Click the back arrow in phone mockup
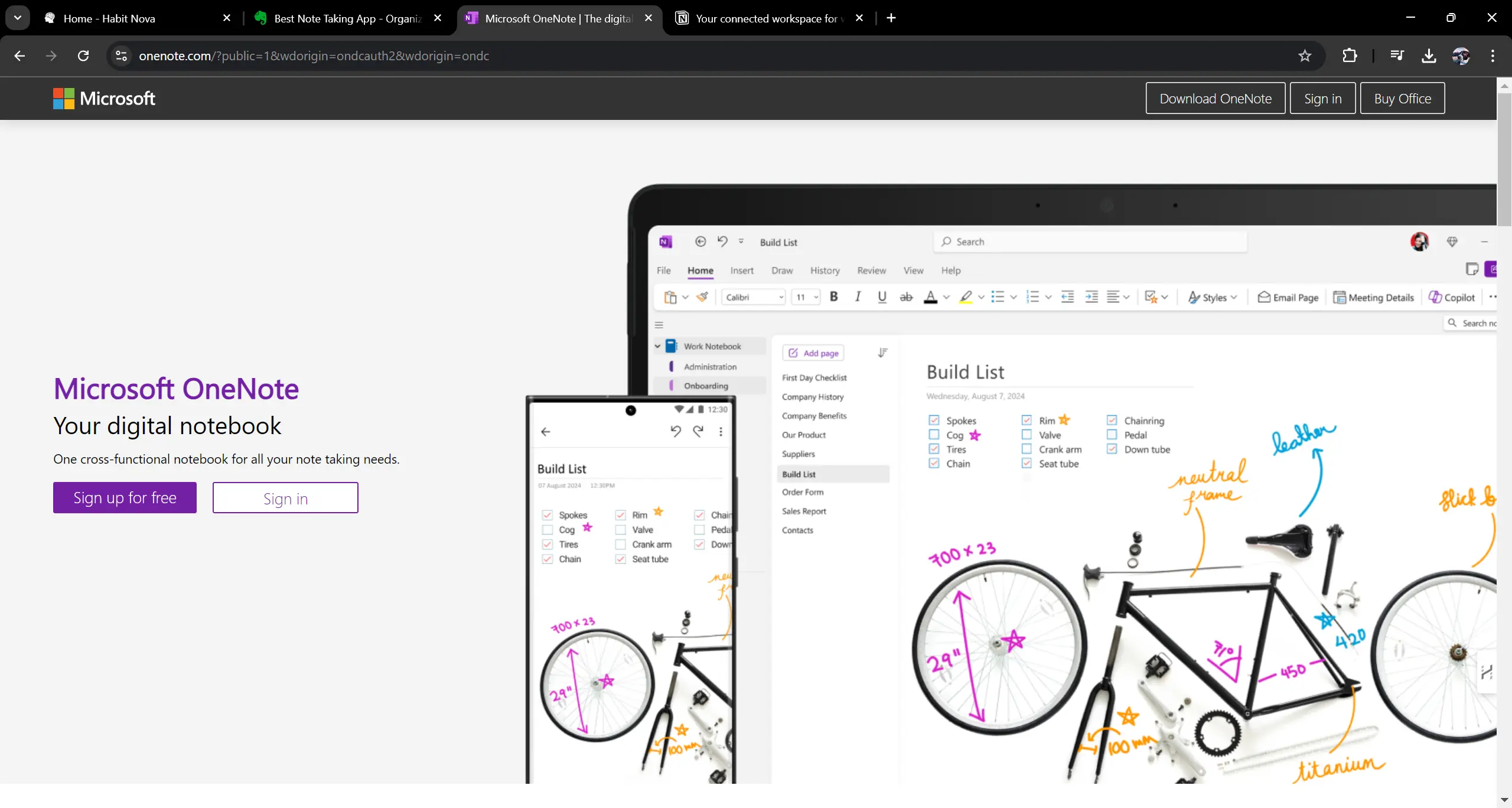The height and width of the screenshot is (808, 1512). (x=546, y=432)
